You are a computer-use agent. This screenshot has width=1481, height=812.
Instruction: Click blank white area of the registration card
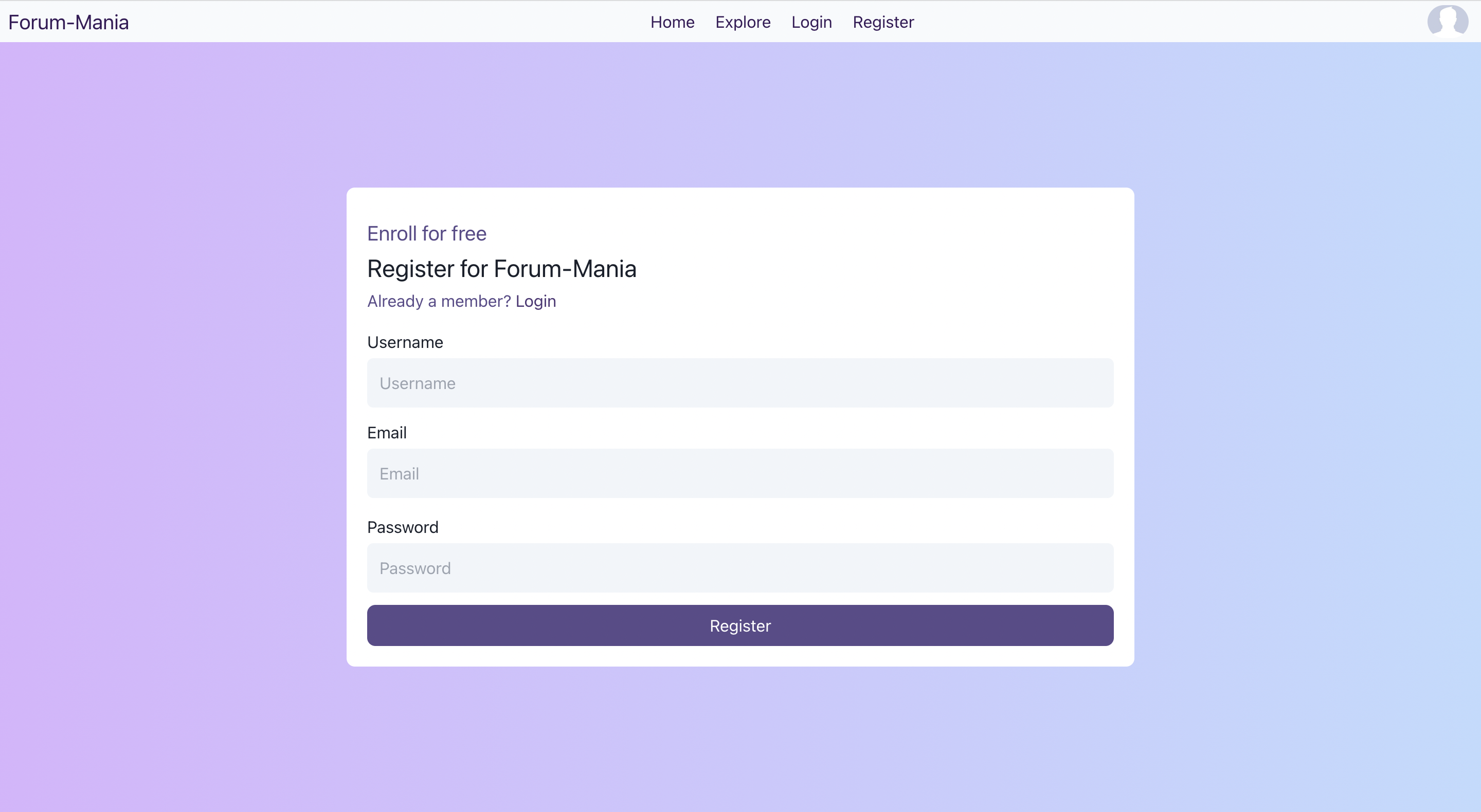[x=862, y=259]
